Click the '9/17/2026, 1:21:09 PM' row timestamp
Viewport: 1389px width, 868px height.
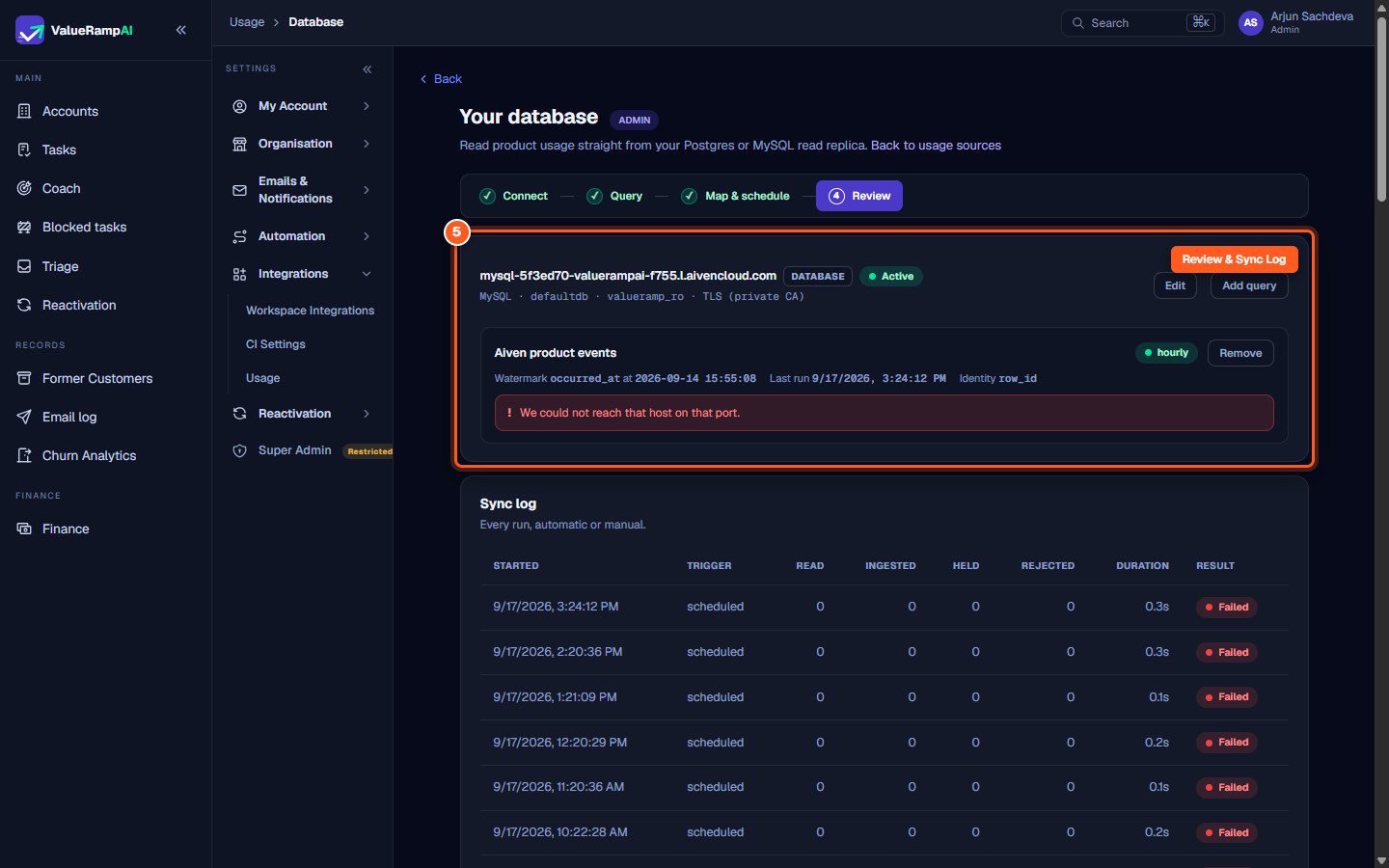pyautogui.click(x=555, y=697)
